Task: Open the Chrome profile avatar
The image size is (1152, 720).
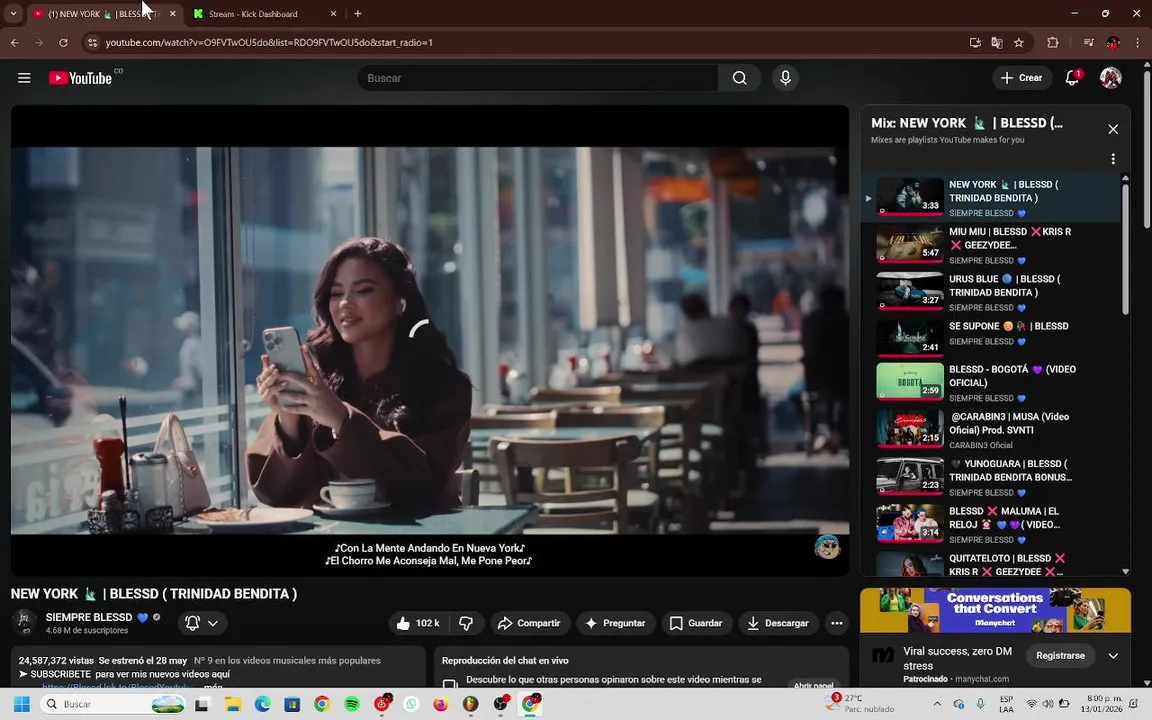Action: tap(1113, 43)
